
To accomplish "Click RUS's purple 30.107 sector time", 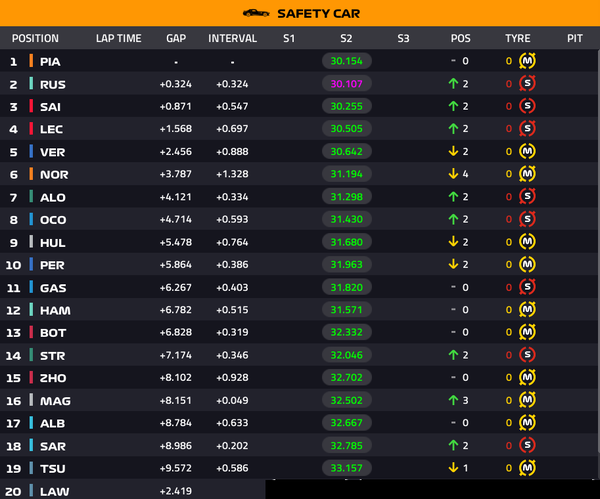I will pyautogui.click(x=347, y=84).
